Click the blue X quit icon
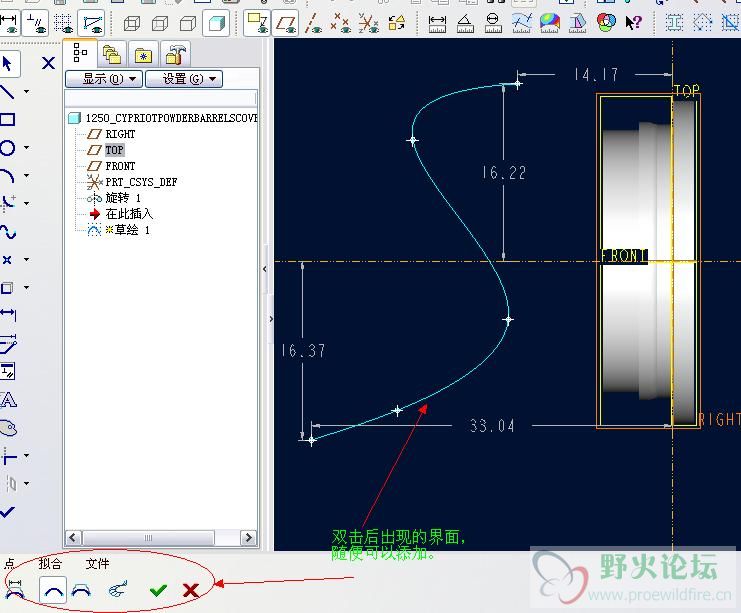The image size is (741, 613). pos(48,63)
